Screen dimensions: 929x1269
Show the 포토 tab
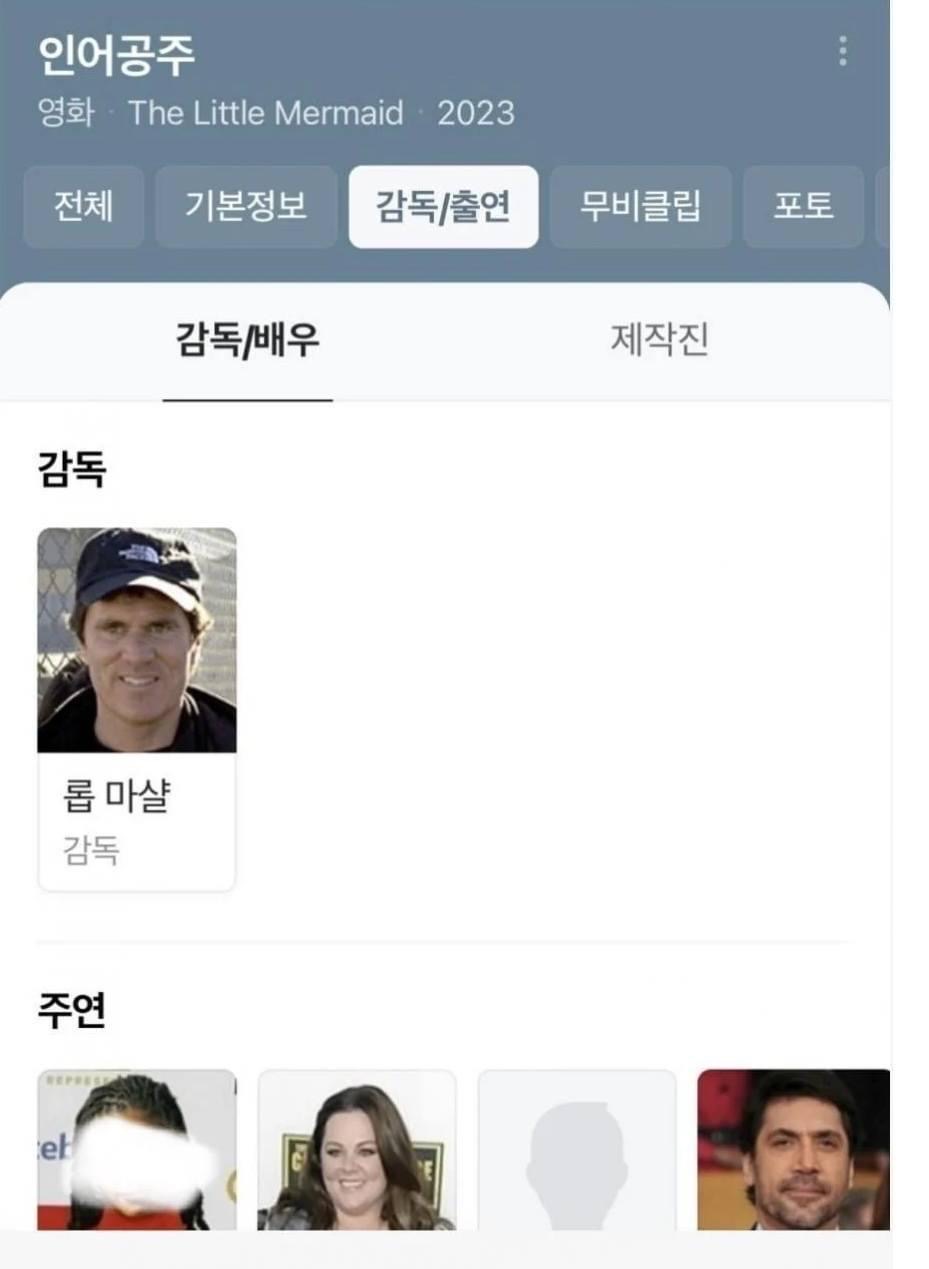[803, 207]
